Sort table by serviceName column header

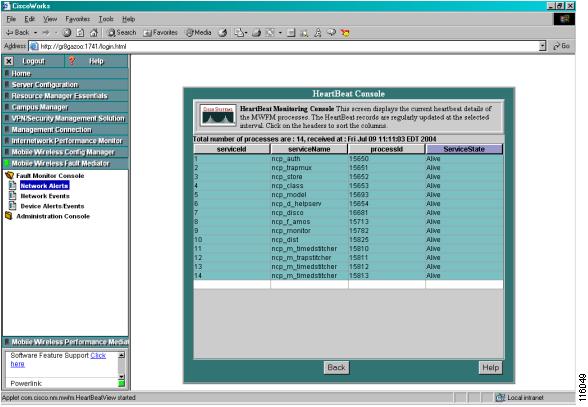(x=309, y=149)
